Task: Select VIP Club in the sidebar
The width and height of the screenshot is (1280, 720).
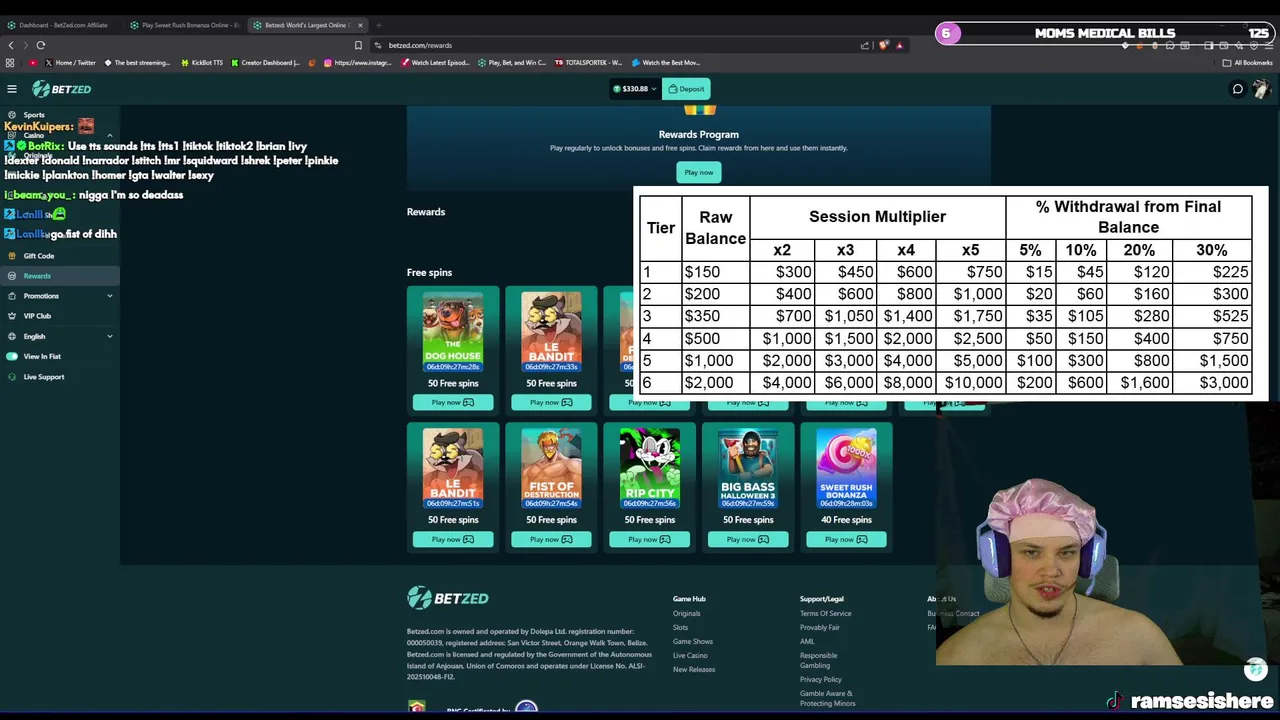Action: (60, 316)
